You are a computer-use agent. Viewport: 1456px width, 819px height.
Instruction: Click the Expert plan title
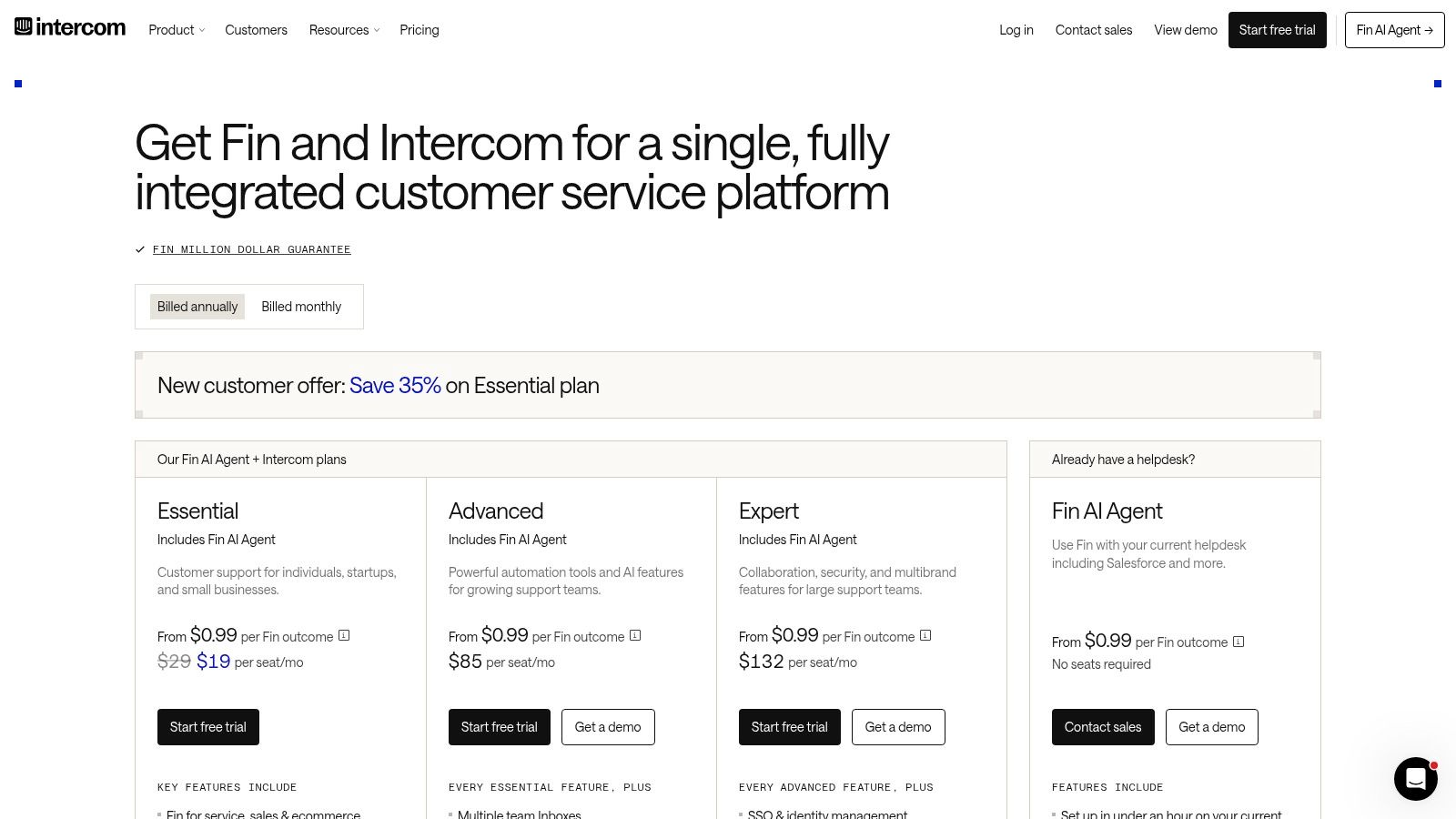click(769, 511)
